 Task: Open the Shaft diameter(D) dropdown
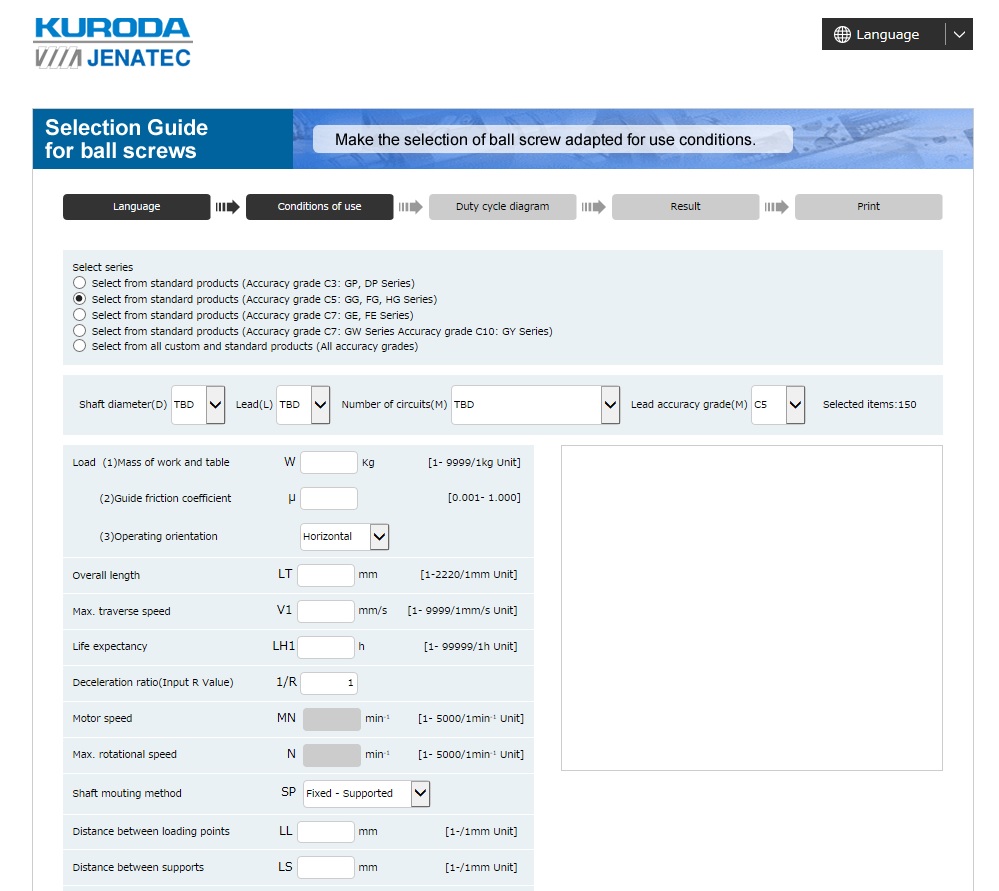click(x=198, y=405)
